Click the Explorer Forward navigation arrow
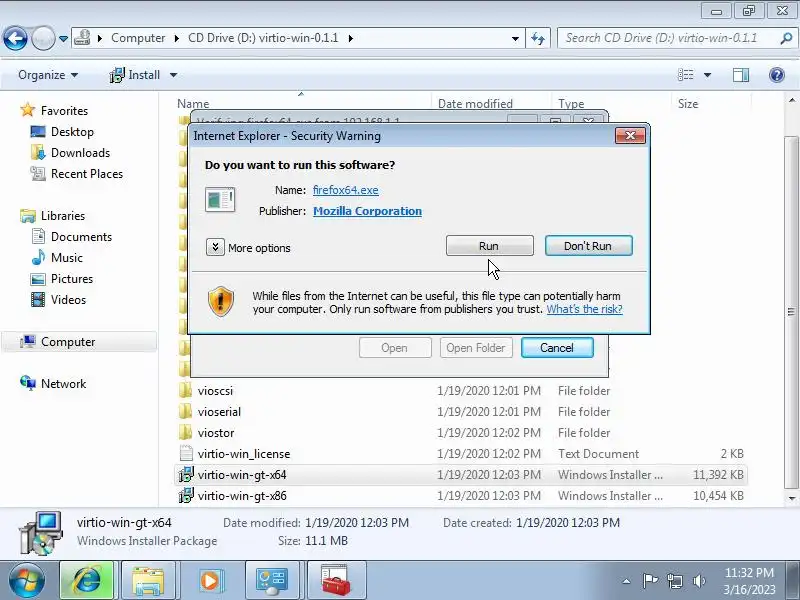This screenshot has width=800, height=600. tap(43, 38)
